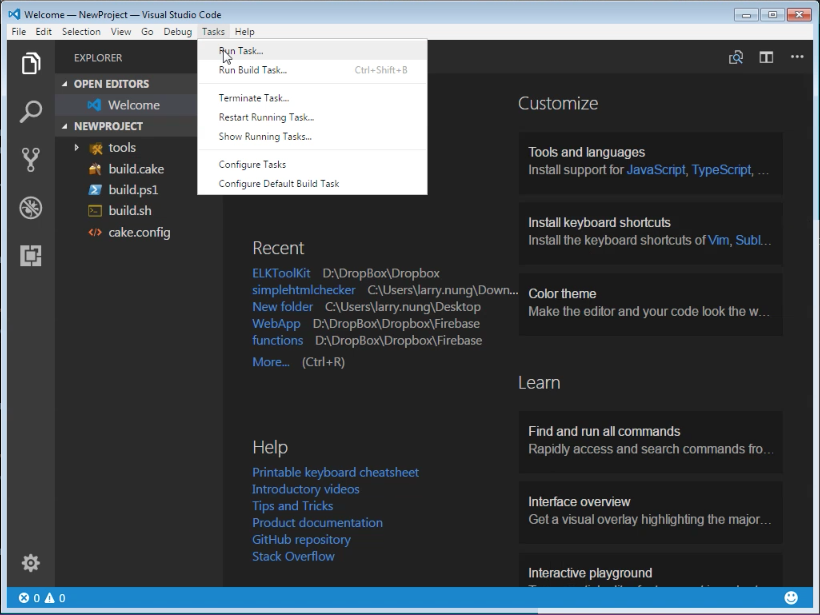The image size is (820, 615).
Task: Close the open Tasks menu
Action: 213,32
